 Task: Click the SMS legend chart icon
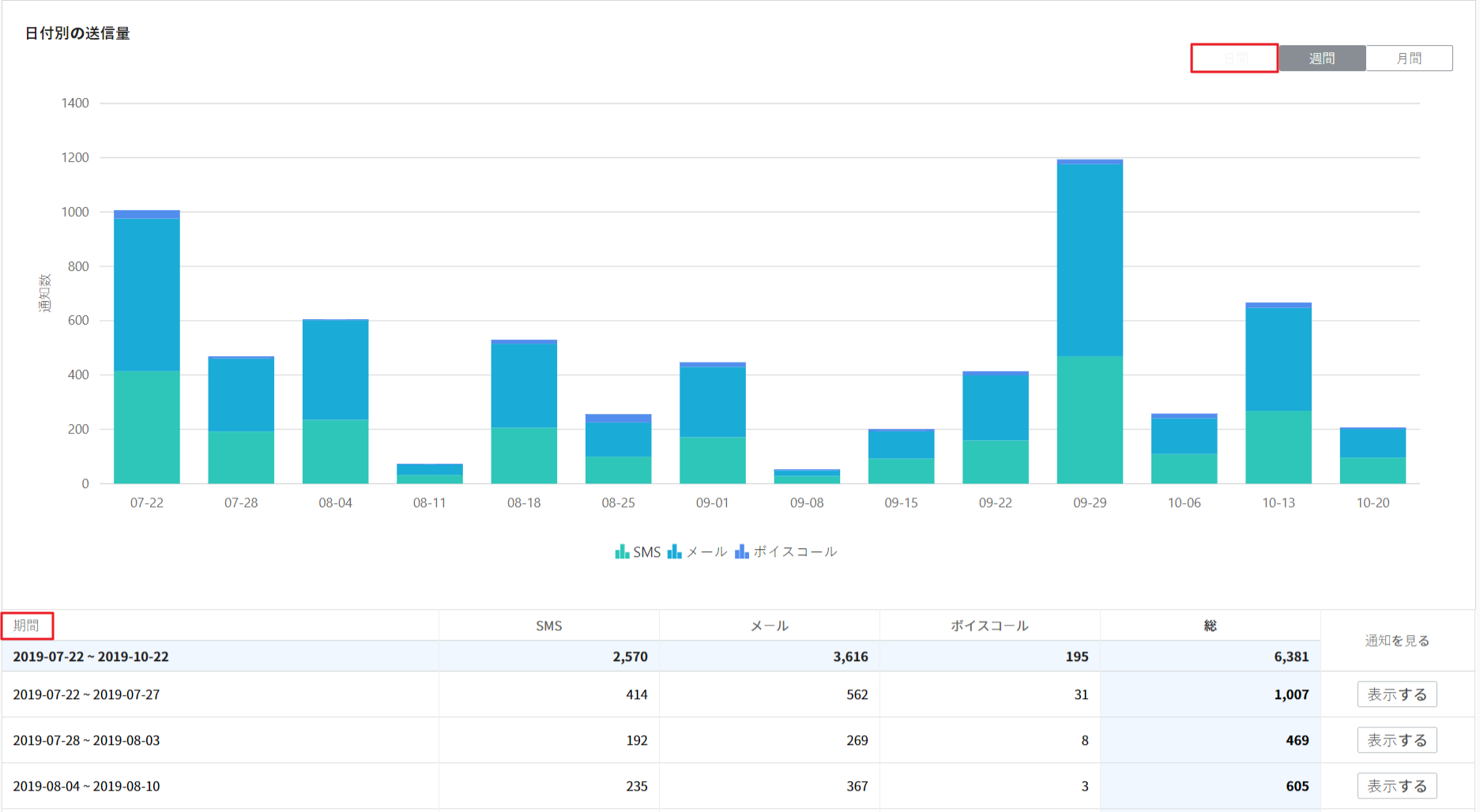[x=622, y=551]
